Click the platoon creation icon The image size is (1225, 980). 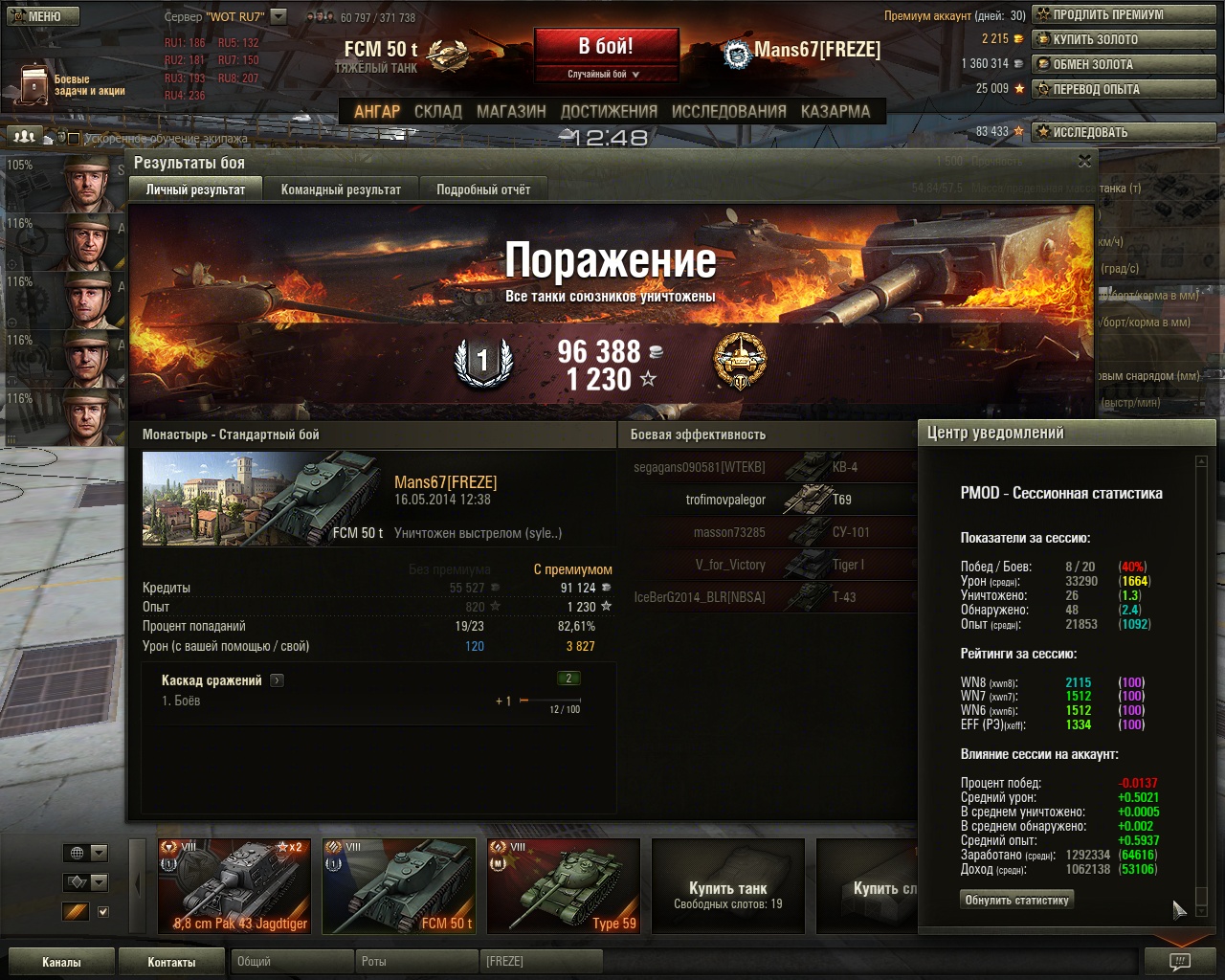[x=26, y=136]
